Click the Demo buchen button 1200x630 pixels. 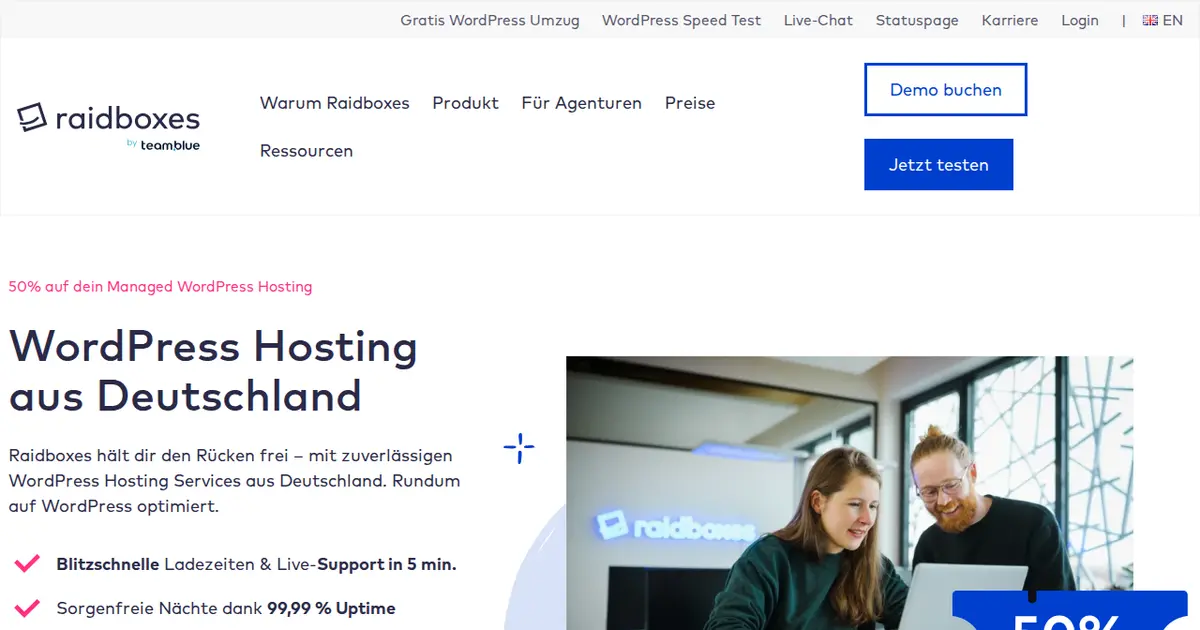coord(946,90)
